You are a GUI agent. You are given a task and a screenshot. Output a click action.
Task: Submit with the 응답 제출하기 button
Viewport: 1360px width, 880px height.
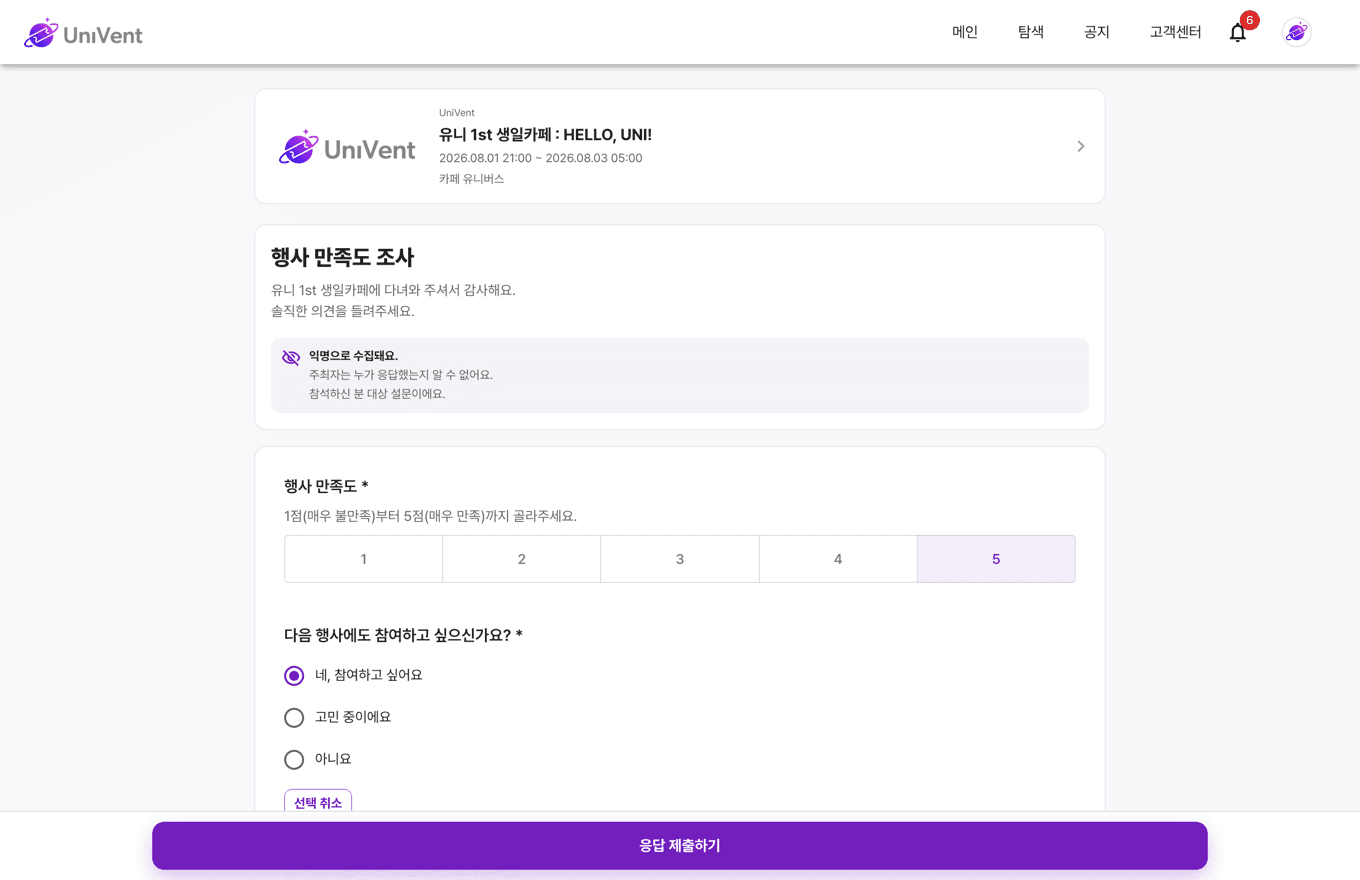pos(680,846)
